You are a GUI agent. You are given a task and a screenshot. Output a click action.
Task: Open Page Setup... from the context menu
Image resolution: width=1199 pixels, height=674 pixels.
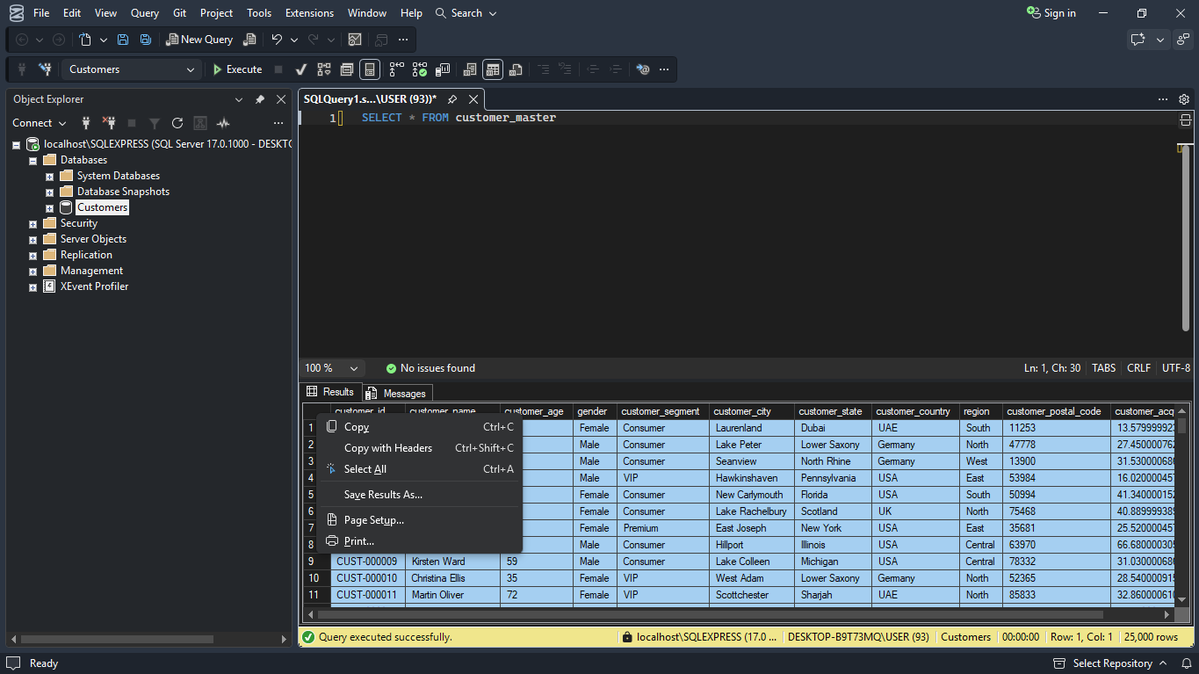[419, 520]
